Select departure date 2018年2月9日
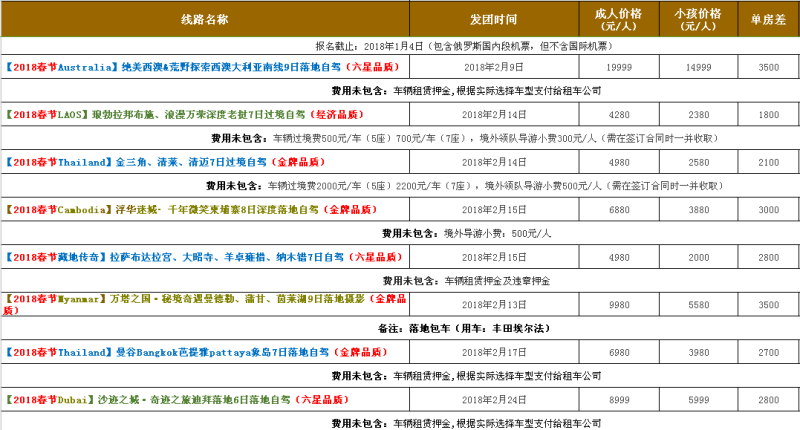This screenshot has width=800, height=430. click(493, 67)
